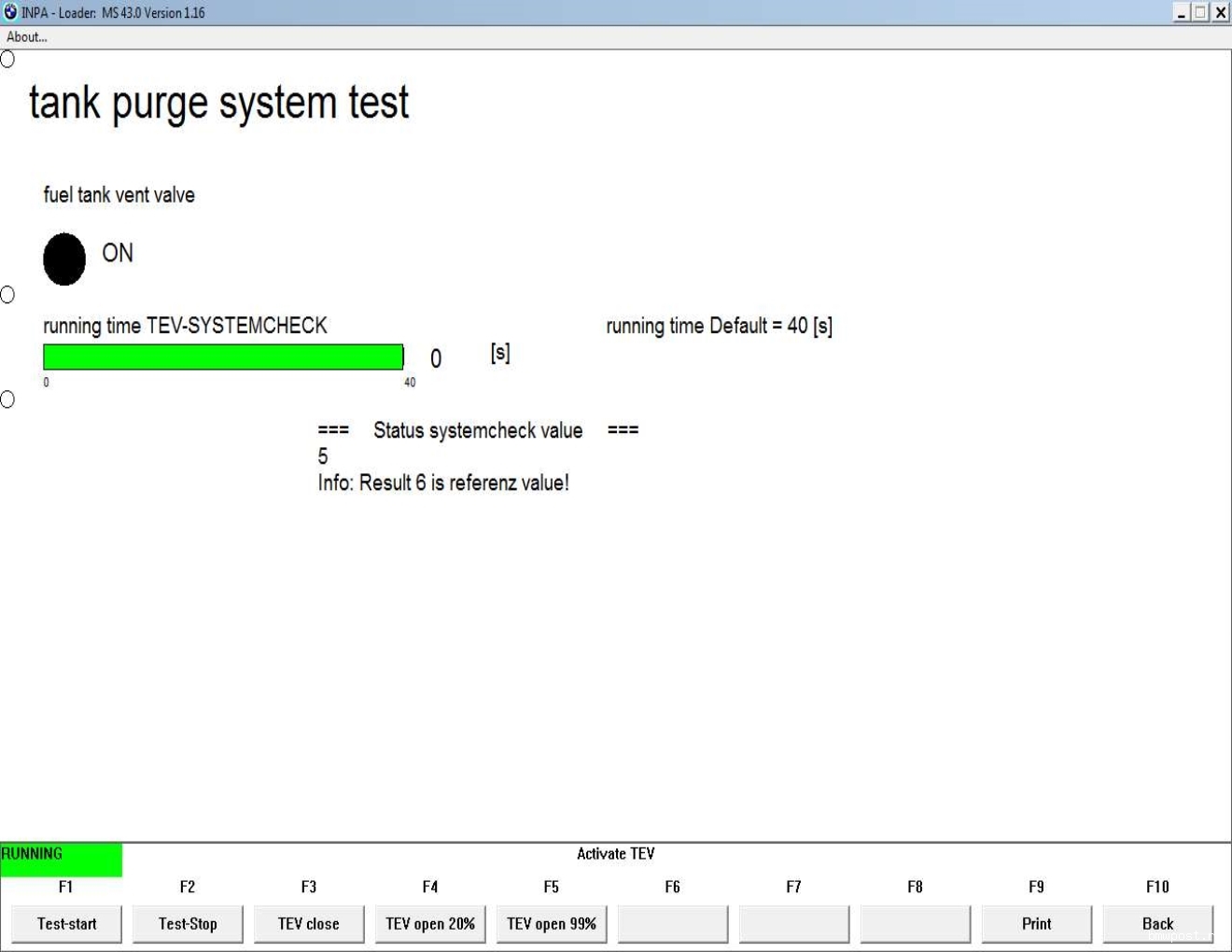Stop the test with Test-Stop
The width and height of the screenshot is (1232, 952).
click(x=188, y=924)
